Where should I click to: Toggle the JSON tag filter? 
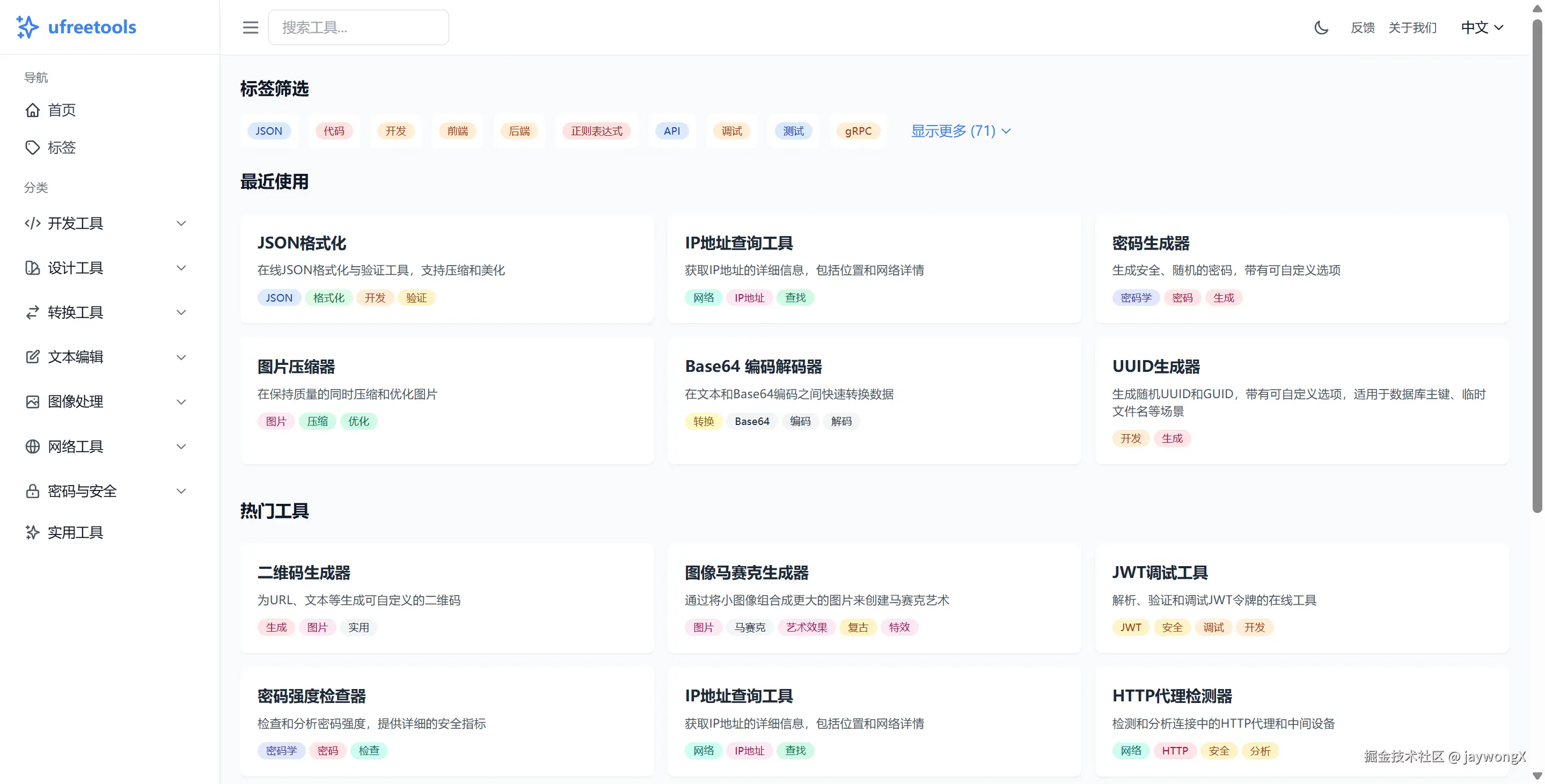tap(269, 131)
